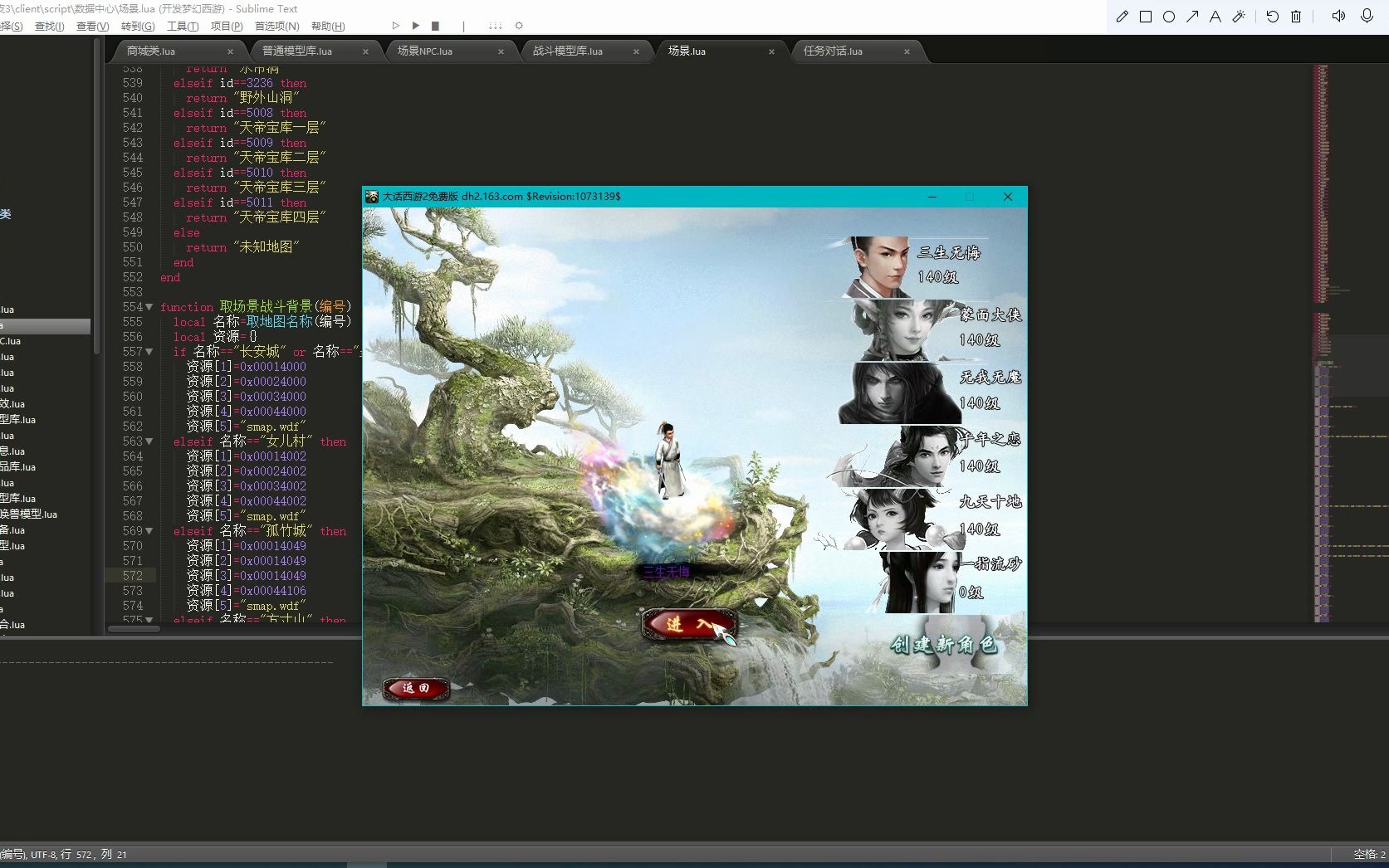Collapse the fold arrow at line 575
This screenshot has height=868, width=1389.
coord(149,619)
